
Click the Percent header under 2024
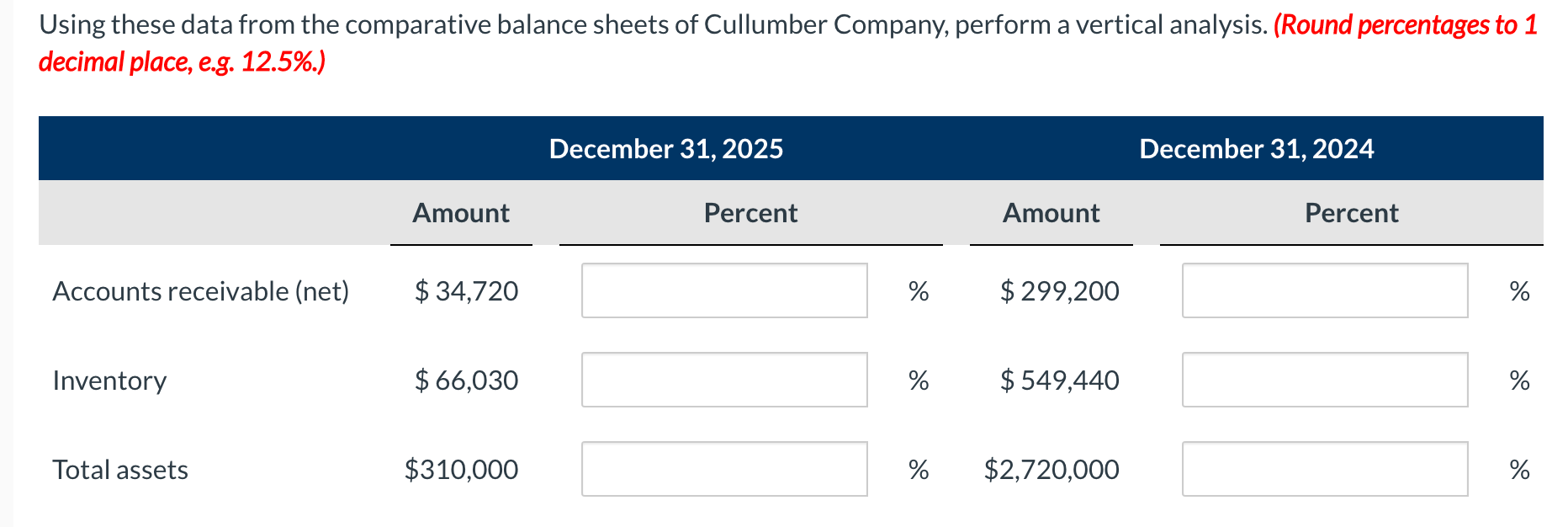point(1351,213)
